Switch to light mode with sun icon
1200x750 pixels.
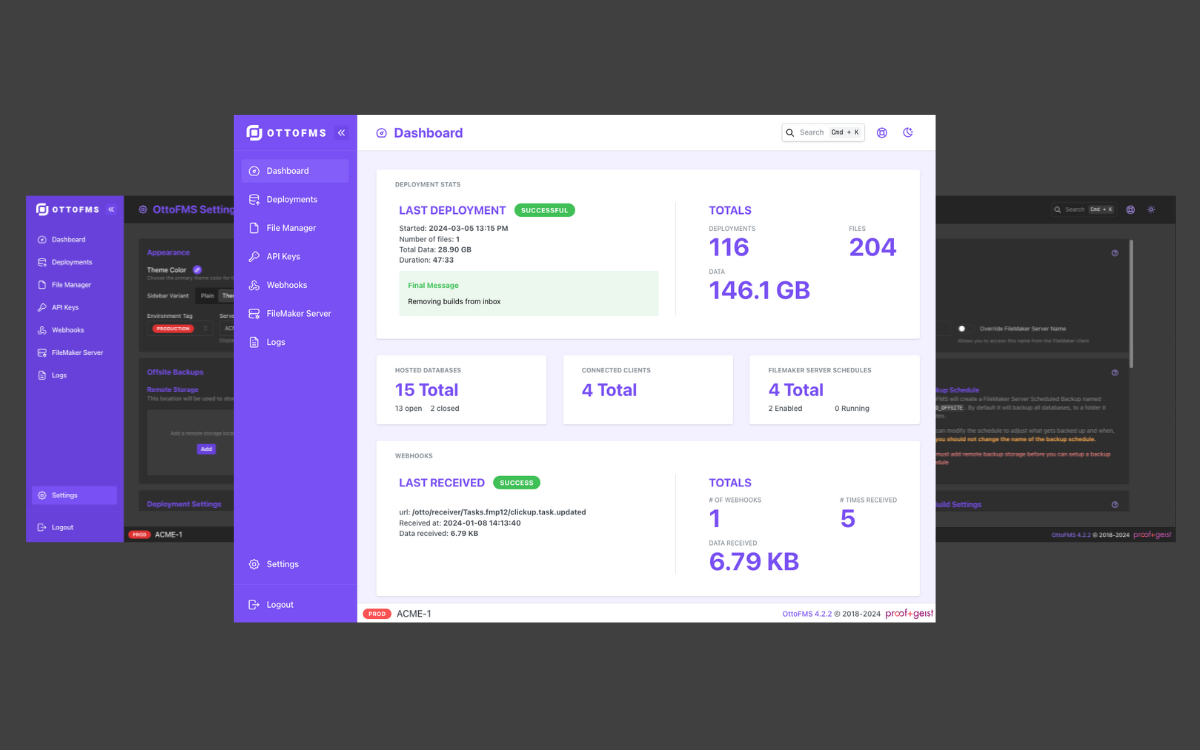[x=1152, y=210]
